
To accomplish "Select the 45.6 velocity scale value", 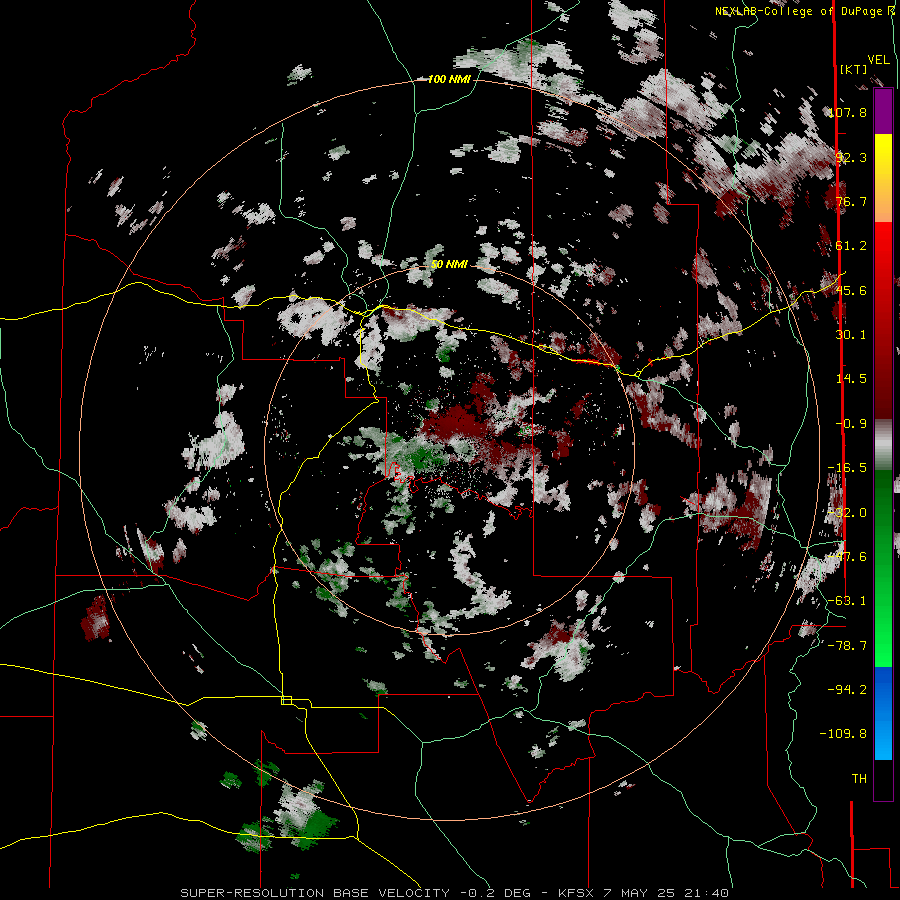I will 851,290.
